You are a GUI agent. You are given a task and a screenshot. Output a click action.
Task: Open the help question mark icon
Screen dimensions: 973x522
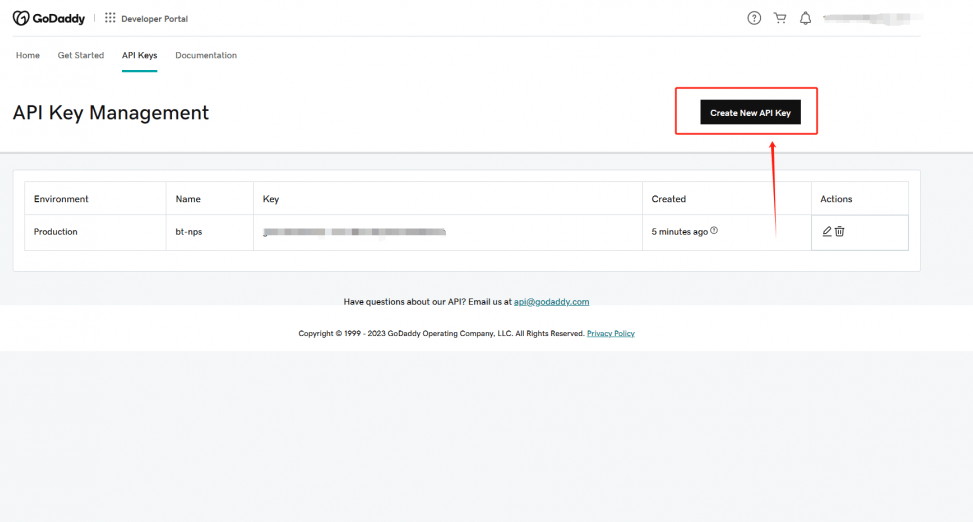tap(754, 19)
